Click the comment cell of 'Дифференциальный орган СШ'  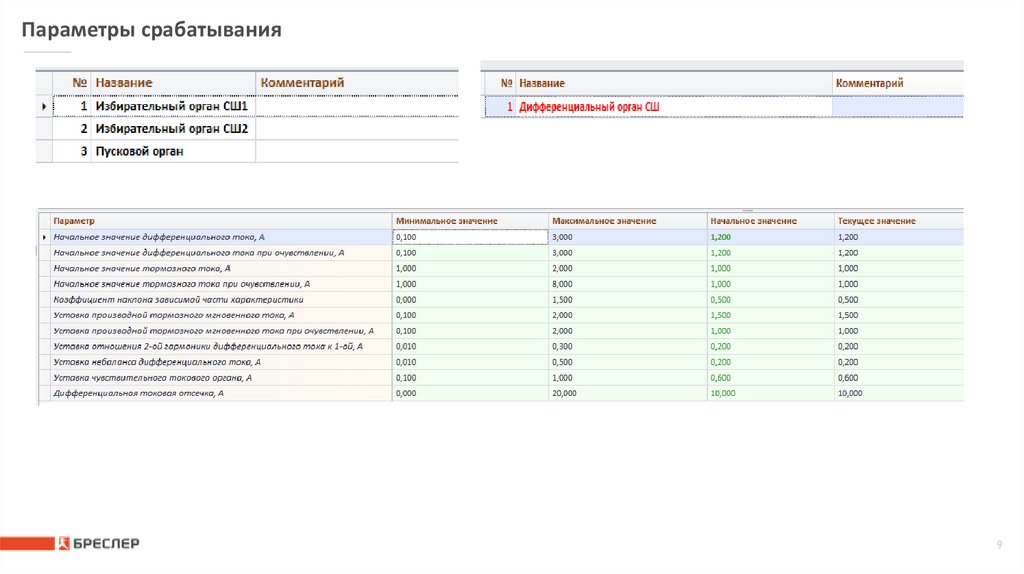tap(898, 106)
